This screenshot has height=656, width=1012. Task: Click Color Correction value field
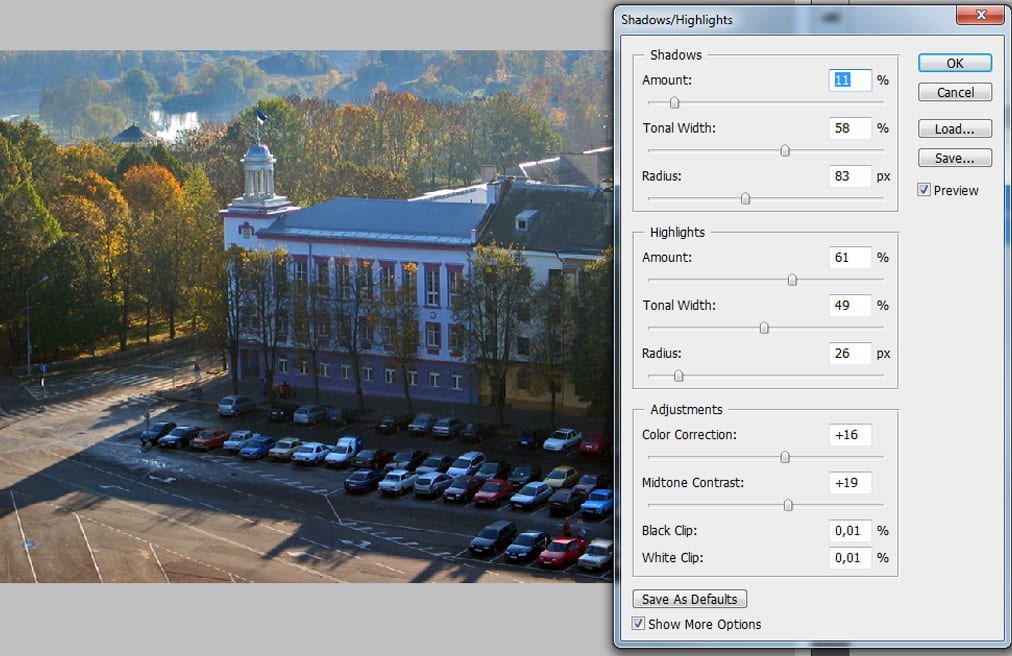[849, 435]
